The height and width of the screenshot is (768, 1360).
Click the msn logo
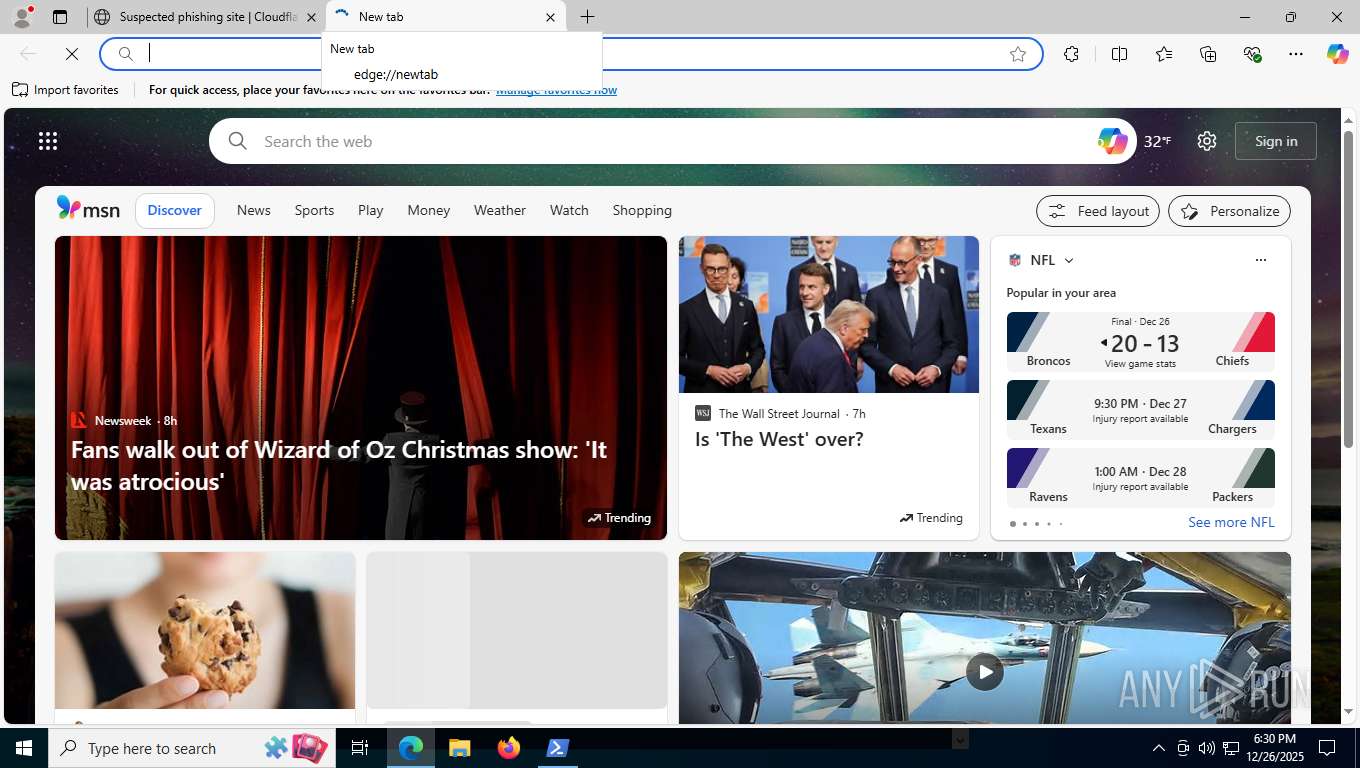[x=88, y=210]
